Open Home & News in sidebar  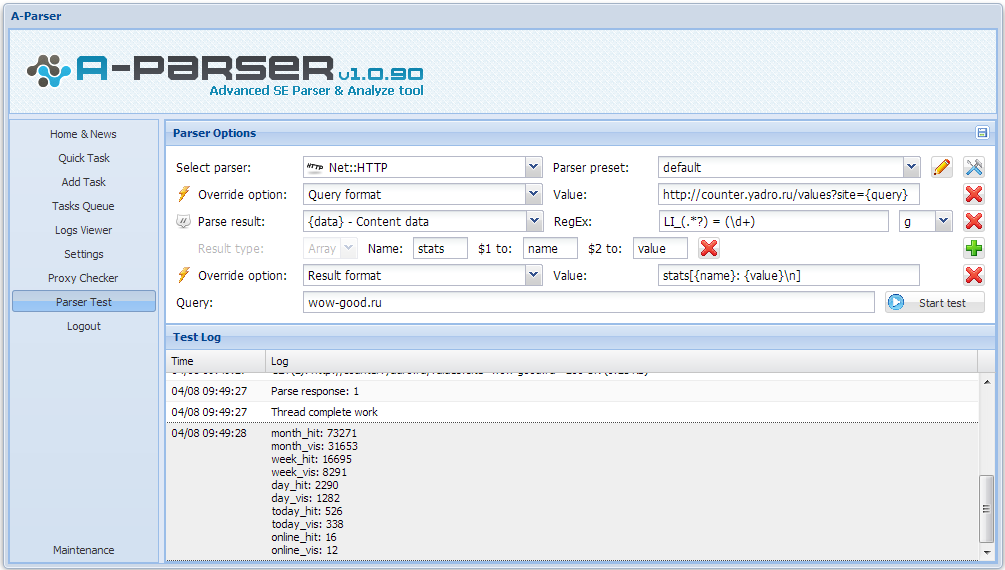(x=83, y=134)
